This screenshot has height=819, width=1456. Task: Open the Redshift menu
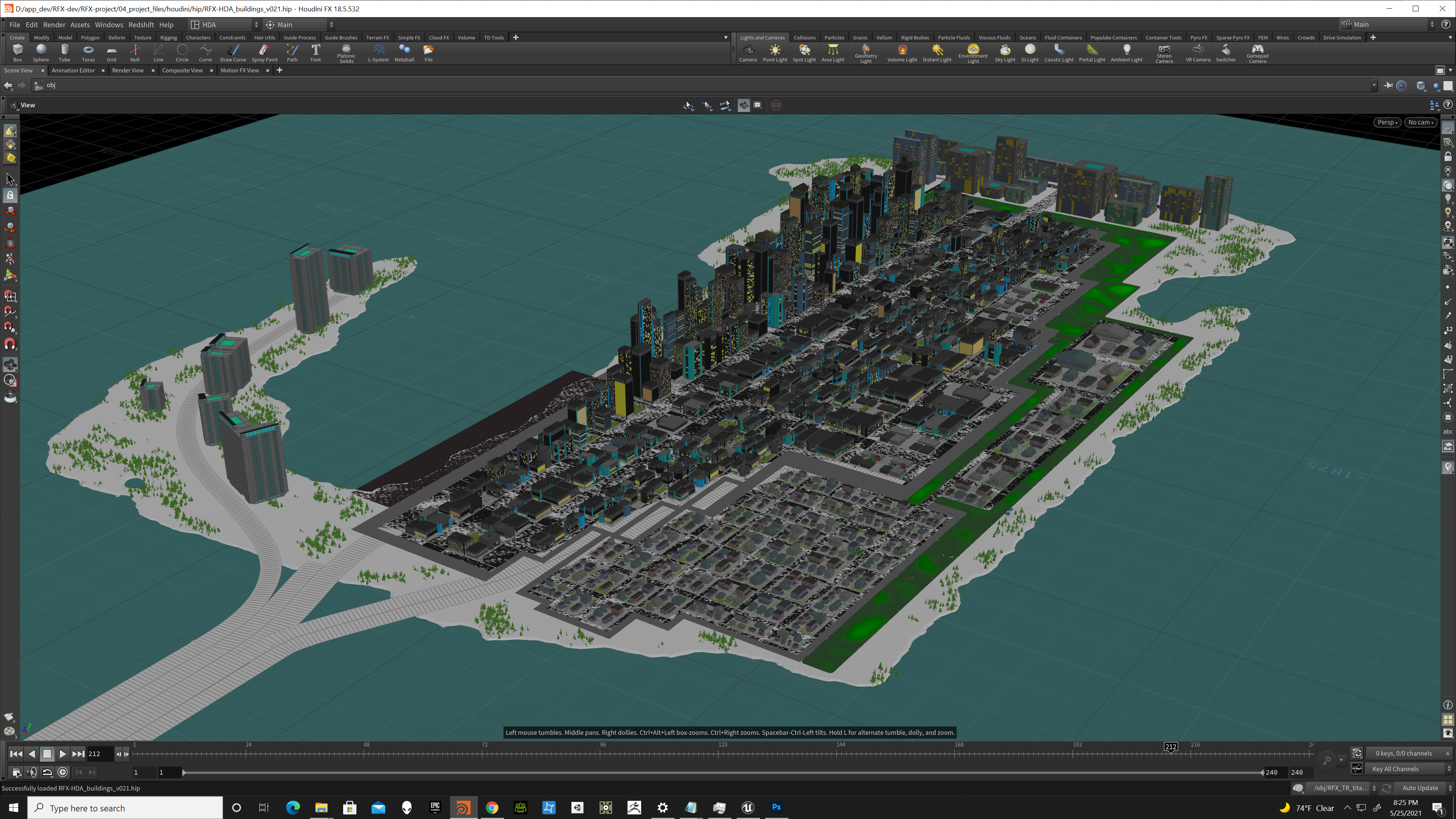pyautogui.click(x=141, y=25)
